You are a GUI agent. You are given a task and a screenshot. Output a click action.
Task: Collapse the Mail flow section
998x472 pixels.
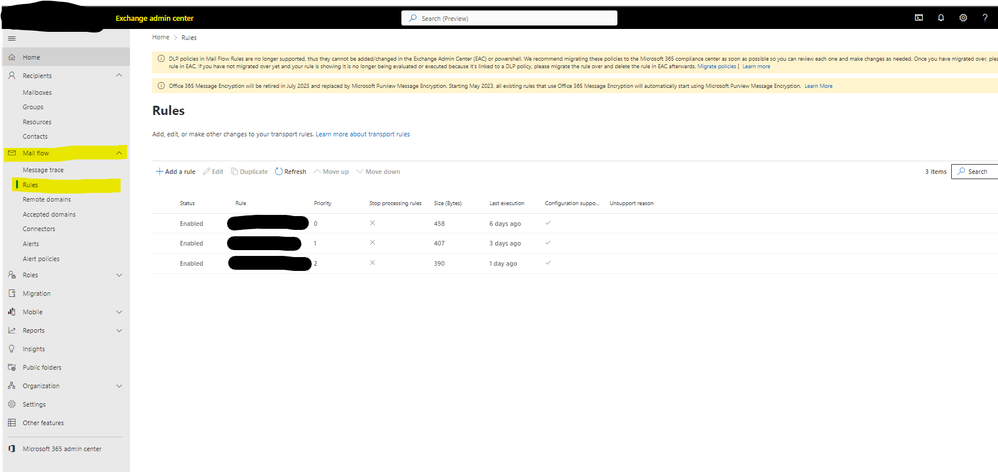119,153
